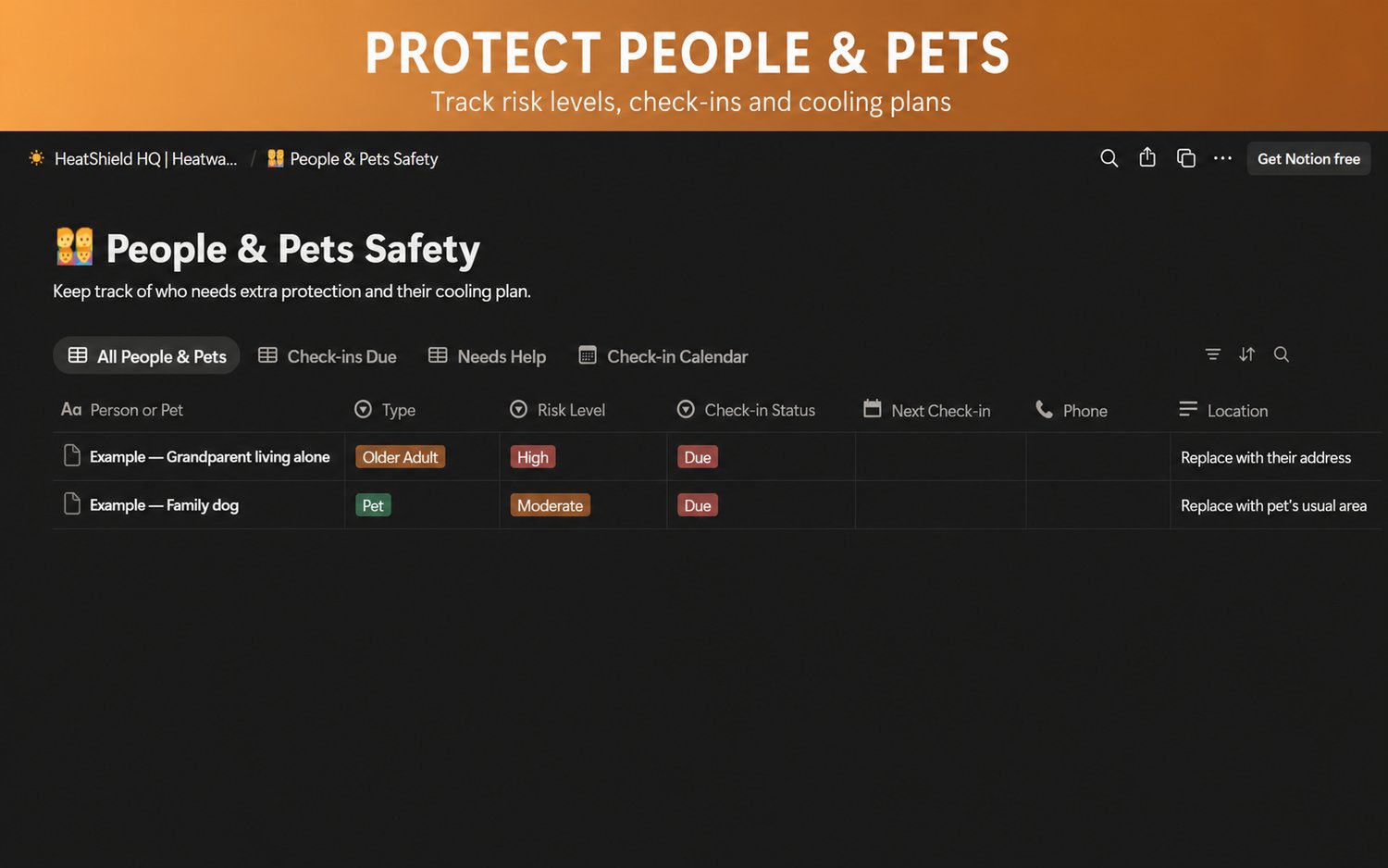Select the All People & Pets tab
This screenshot has height=868, width=1388.
tap(146, 355)
